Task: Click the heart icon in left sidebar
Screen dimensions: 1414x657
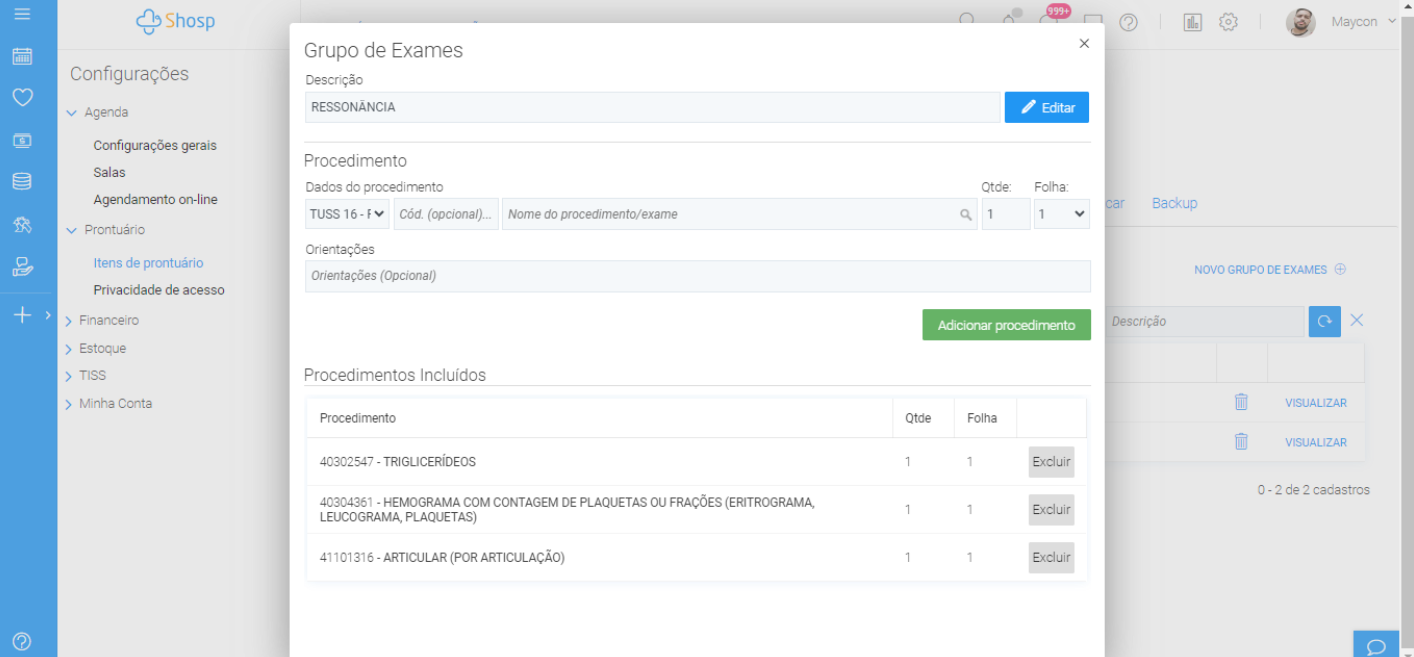Action: [22, 97]
